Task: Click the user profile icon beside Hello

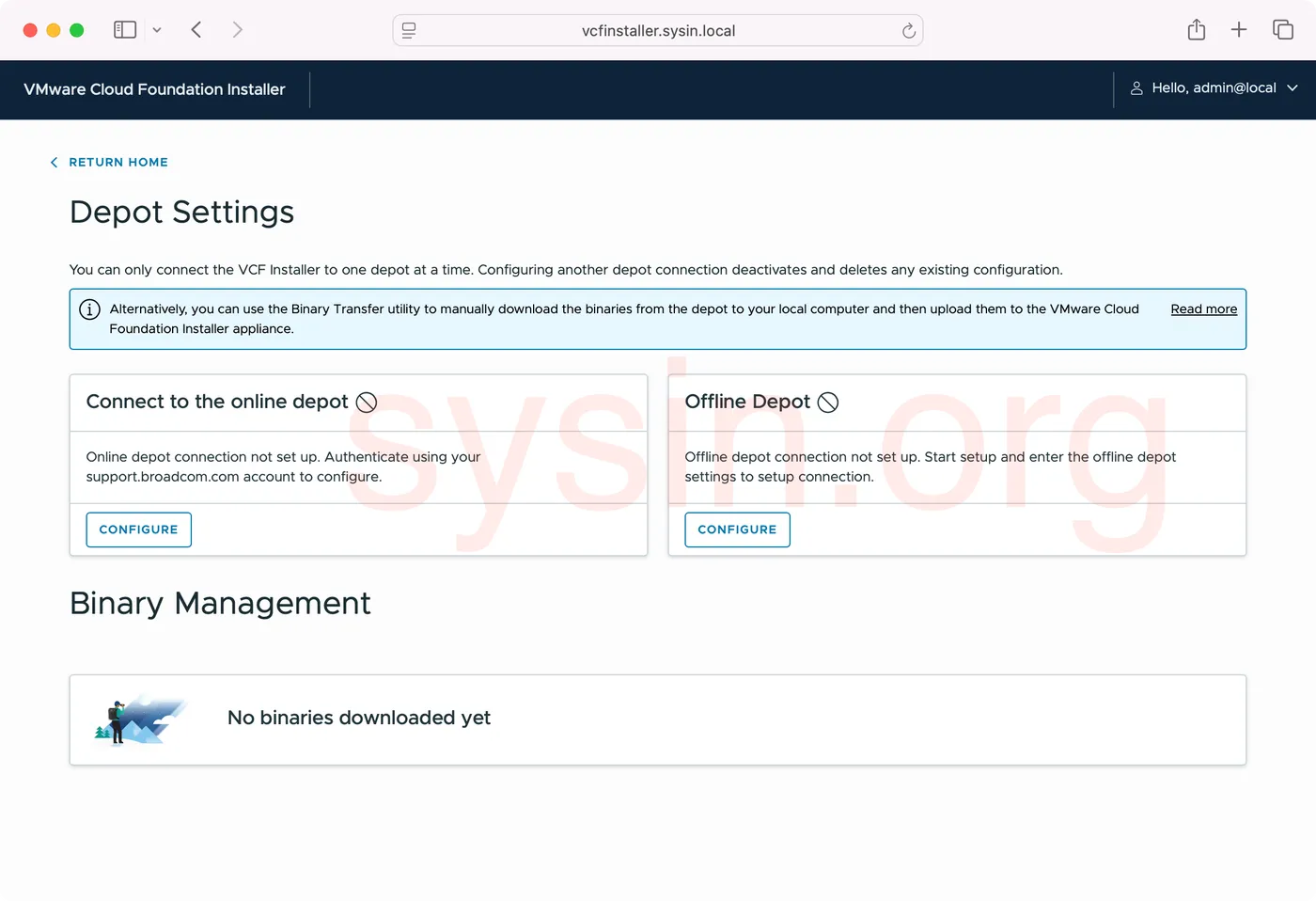Action: click(1136, 88)
